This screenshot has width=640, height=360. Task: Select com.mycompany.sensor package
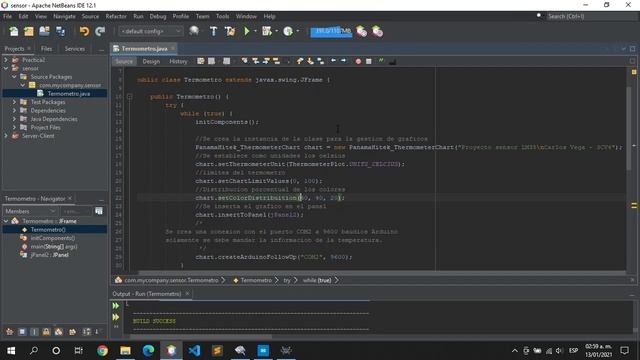click(x=70, y=85)
